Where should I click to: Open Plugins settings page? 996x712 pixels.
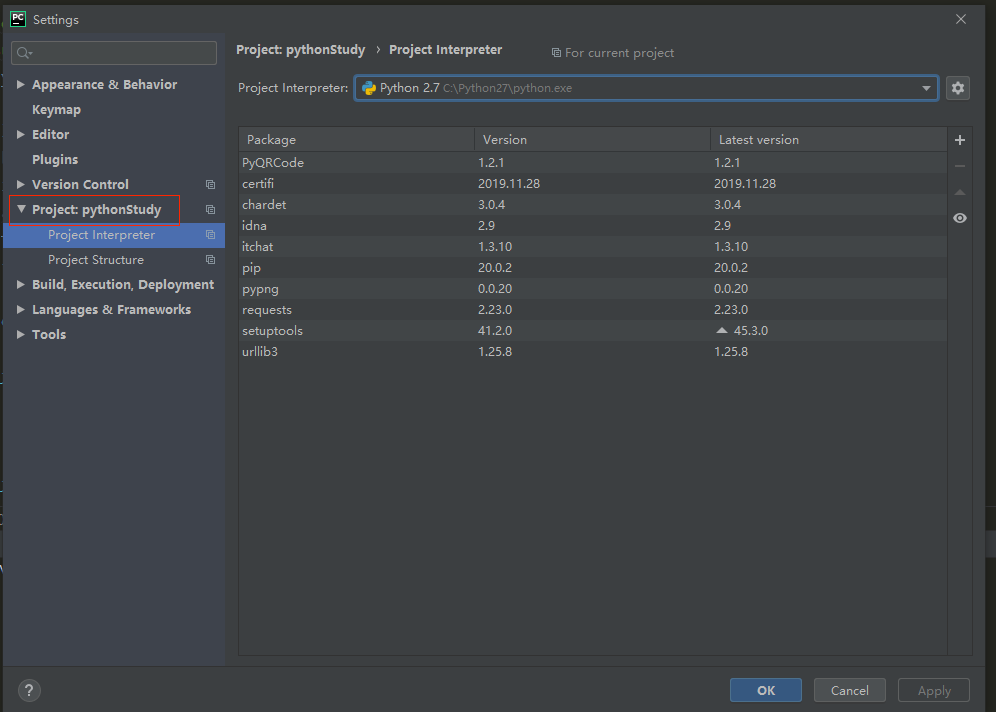coord(55,159)
